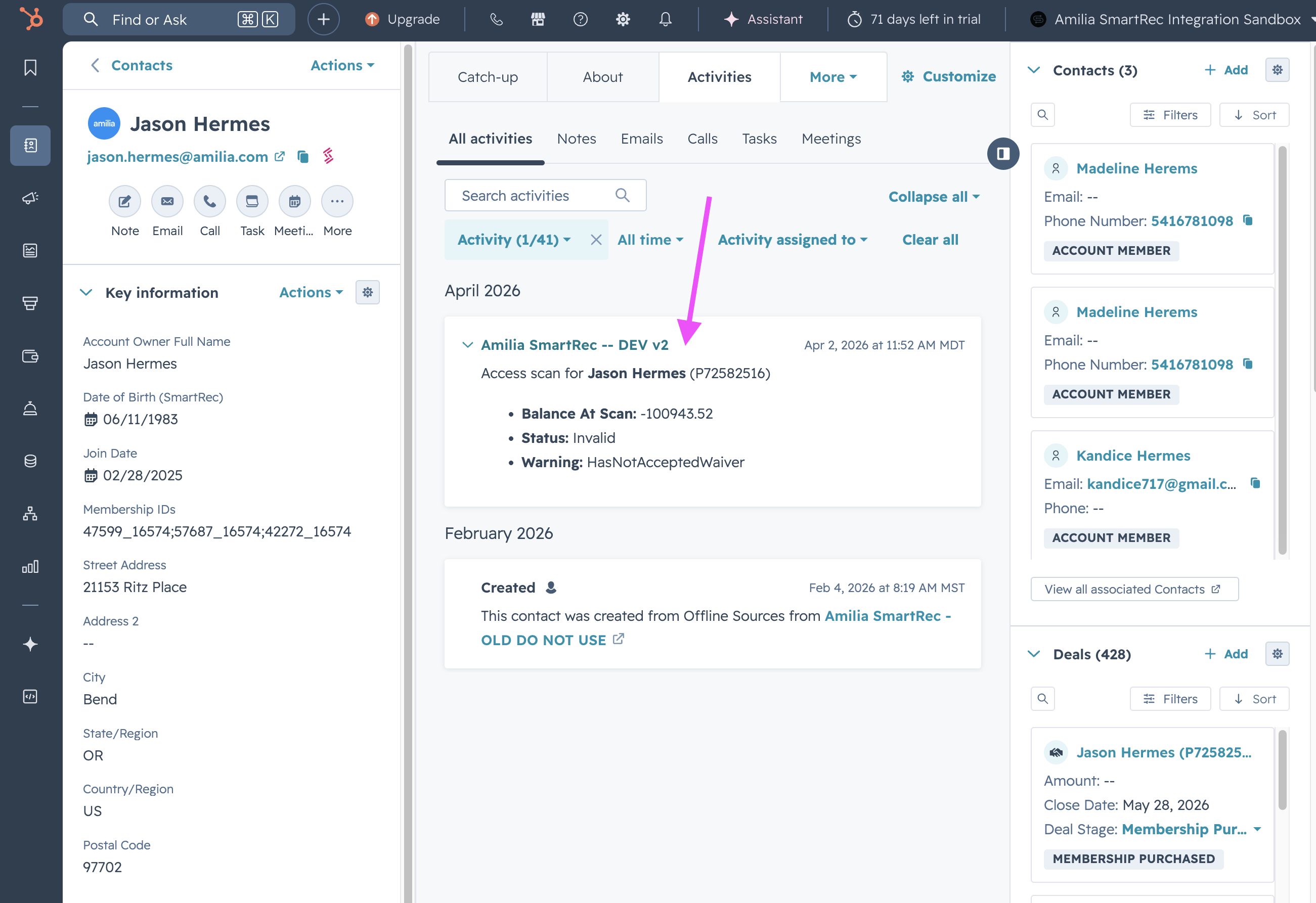The image size is (1316, 903).
Task: Open Kandice Hermes contact record
Action: click(x=1133, y=456)
